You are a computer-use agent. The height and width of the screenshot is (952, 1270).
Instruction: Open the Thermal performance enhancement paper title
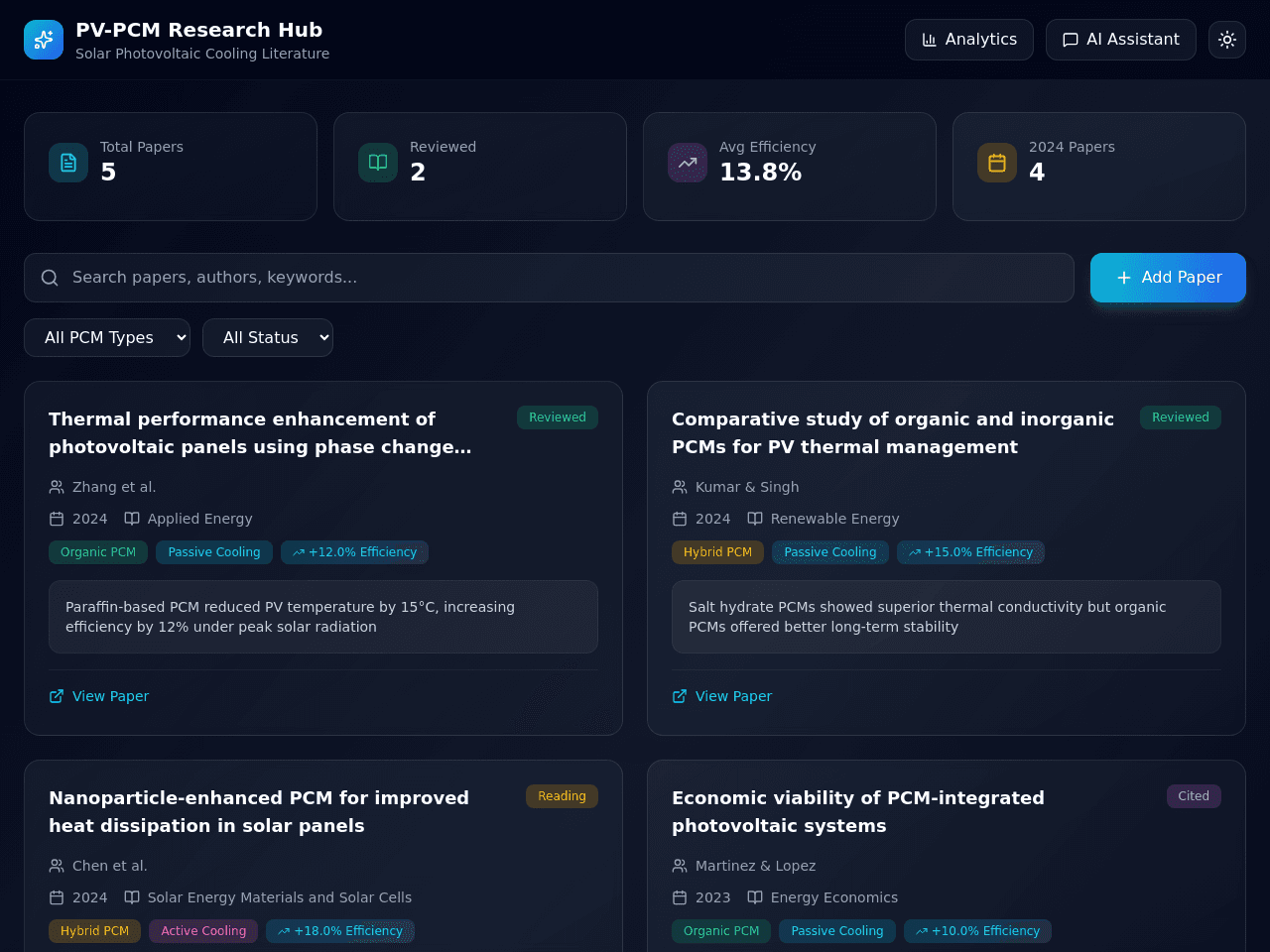[x=260, y=433]
